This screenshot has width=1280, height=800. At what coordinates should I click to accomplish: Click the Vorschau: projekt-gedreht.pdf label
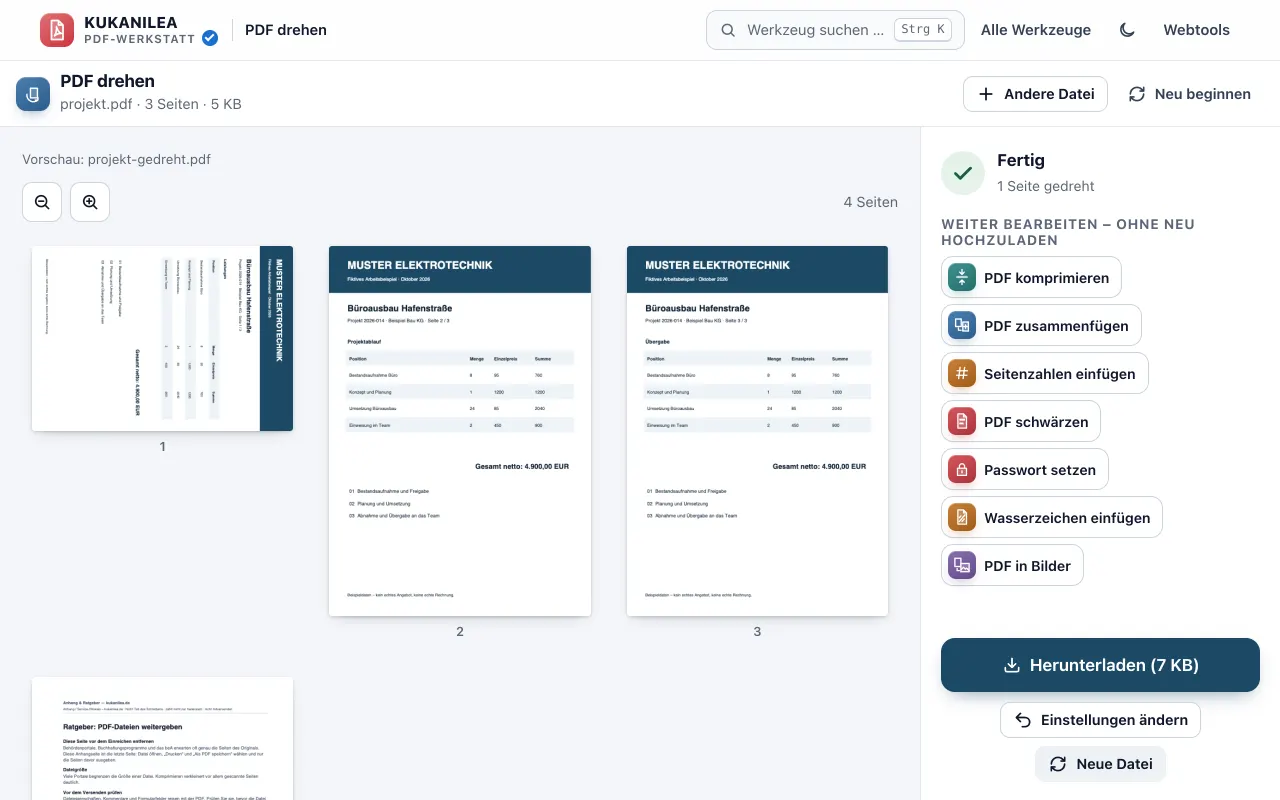tap(117, 159)
